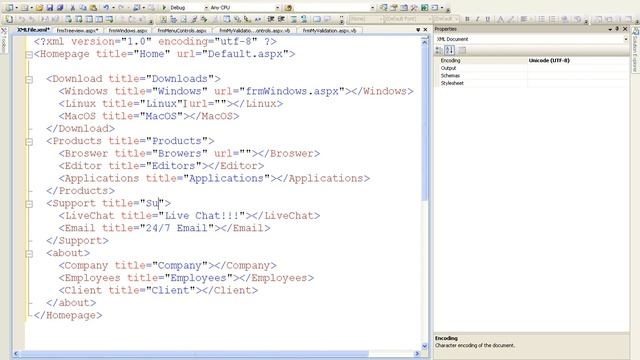640x360 pixels.
Task: Open the Undo history dropdown arrow
Action: tap(113, 8)
